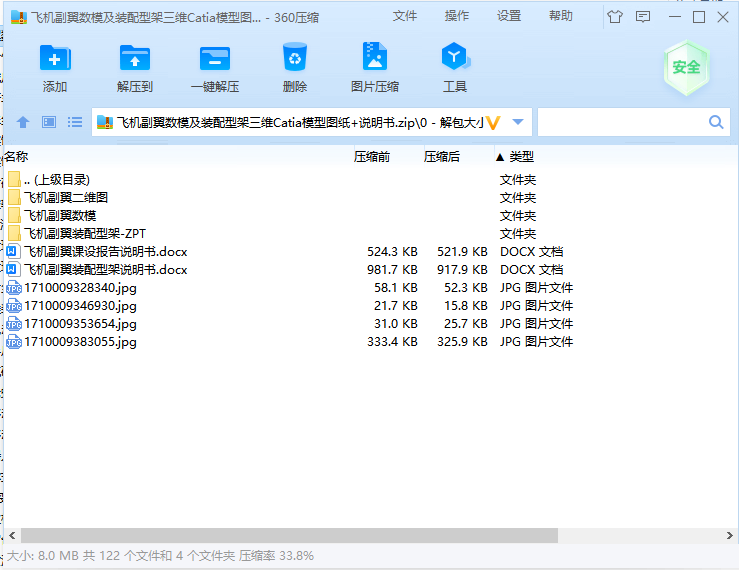Click the JPG icon of 1710009383055.jpg
Image resolution: width=739 pixels, height=570 pixels.
[14, 341]
